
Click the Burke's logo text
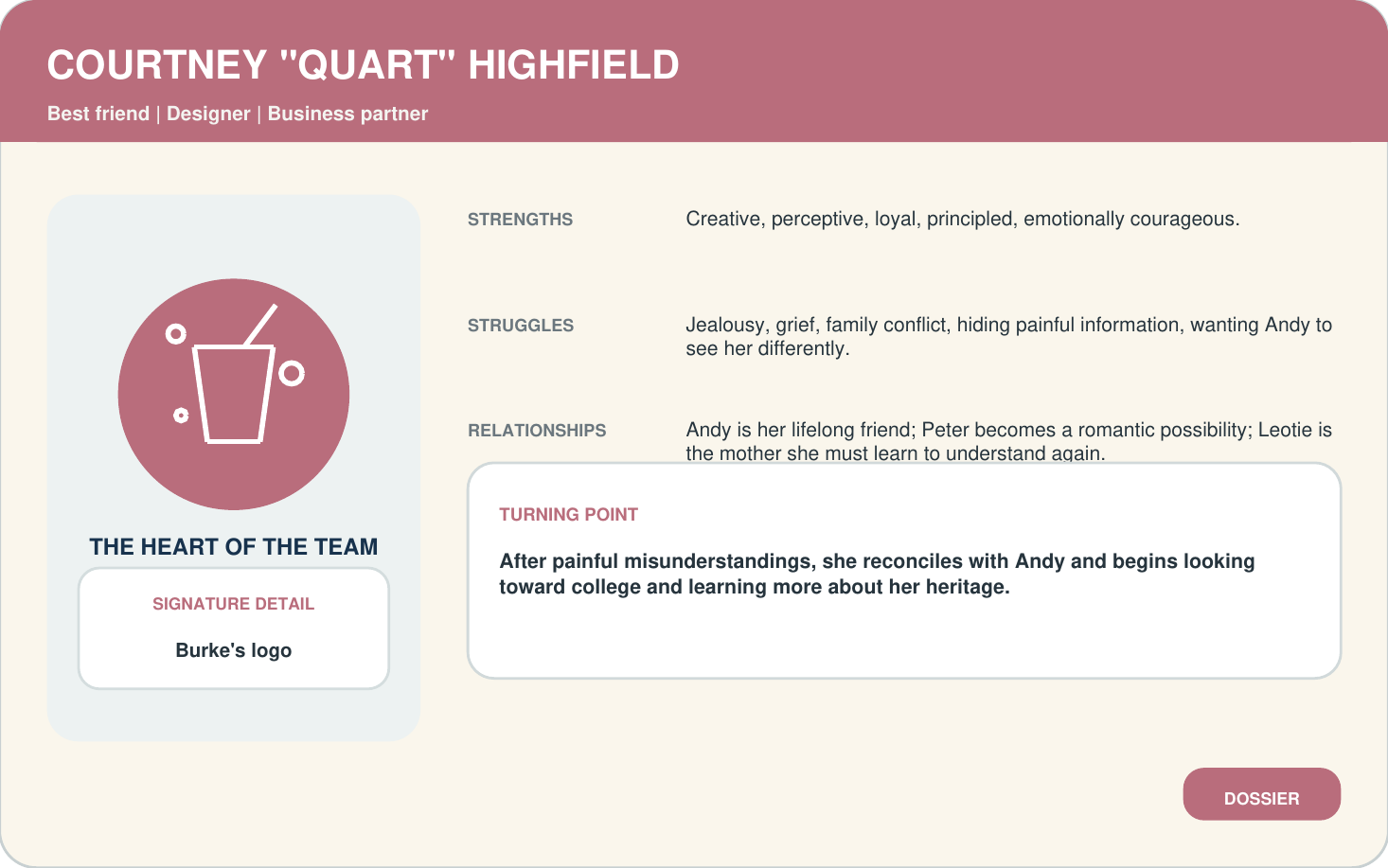pos(233,650)
